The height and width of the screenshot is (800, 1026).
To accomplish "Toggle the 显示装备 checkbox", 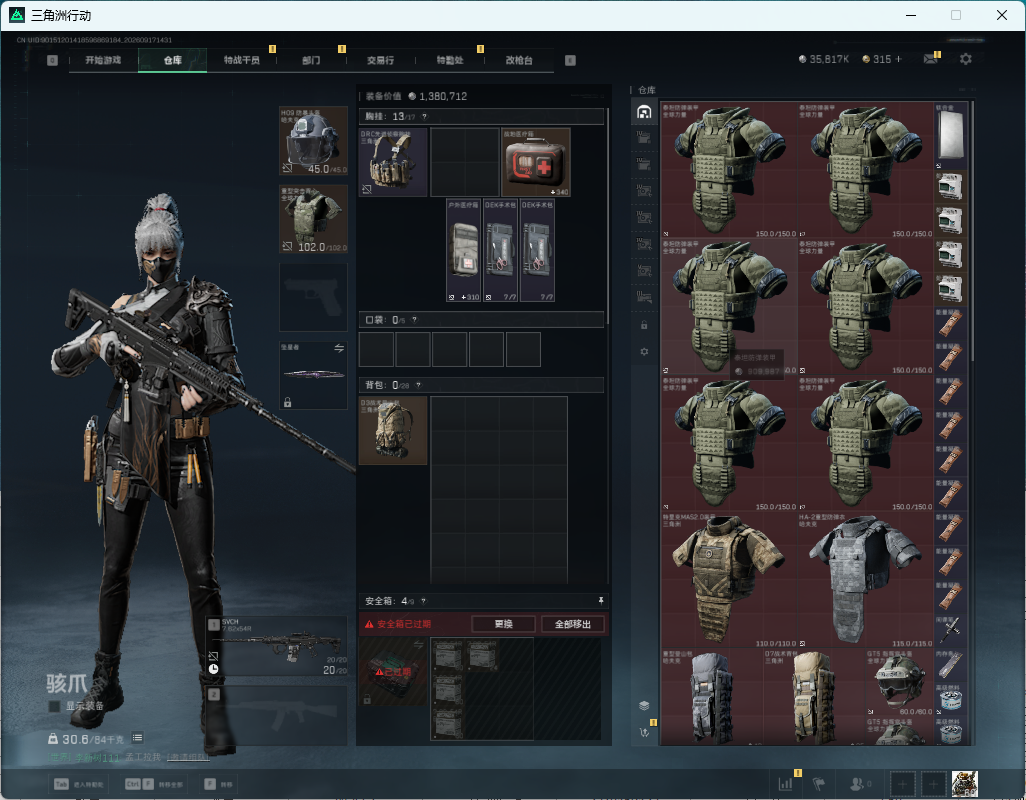I will [x=54, y=706].
